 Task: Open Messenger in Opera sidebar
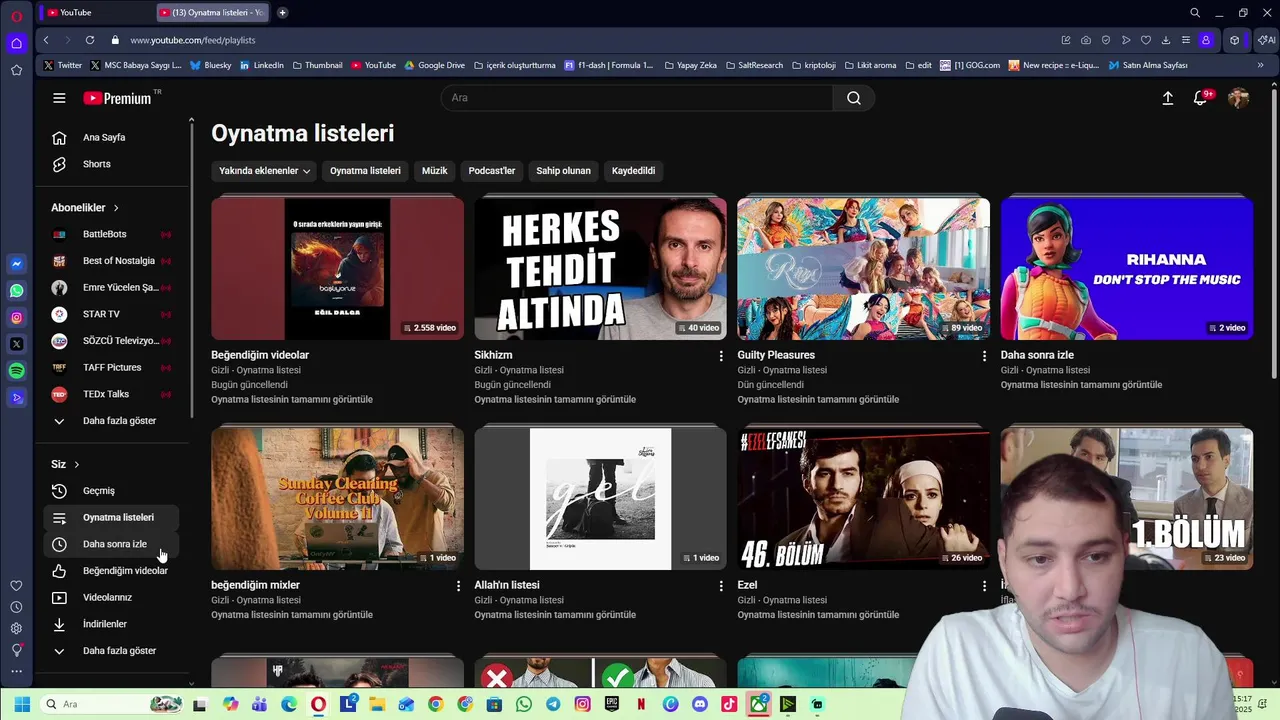[x=16, y=264]
